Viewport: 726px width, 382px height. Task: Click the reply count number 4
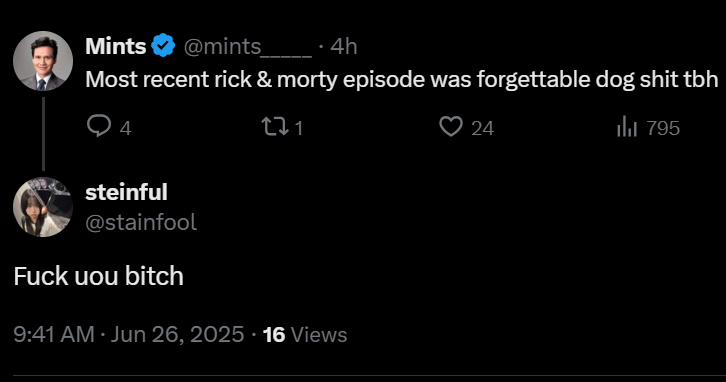point(125,128)
